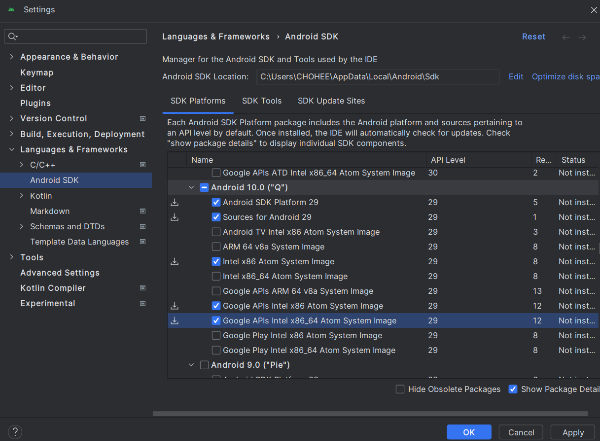Click Edit link for SDK location

(515, 77)
